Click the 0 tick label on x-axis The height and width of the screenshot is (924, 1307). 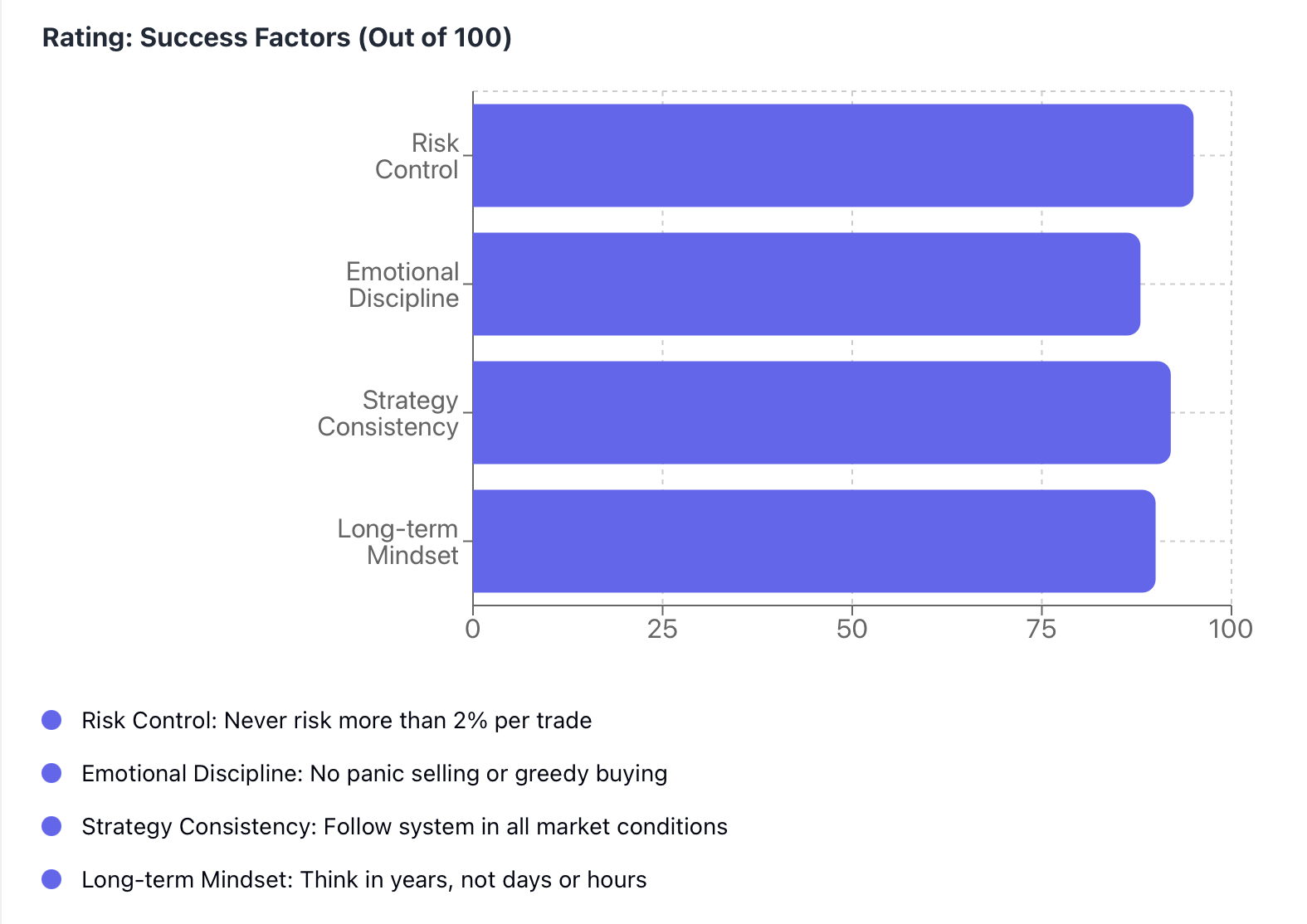click(473, 629)
